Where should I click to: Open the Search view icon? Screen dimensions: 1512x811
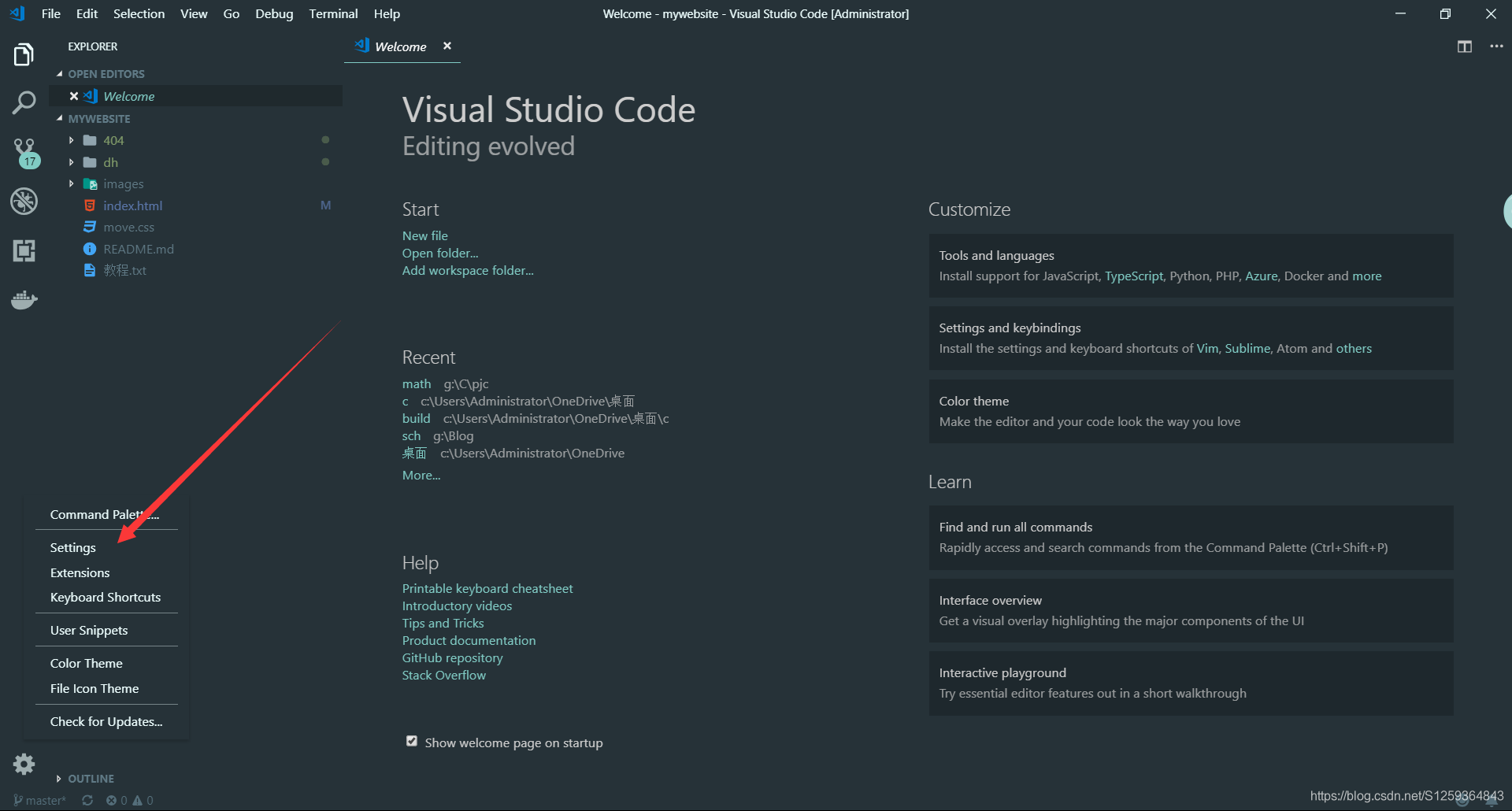point(24,102)
